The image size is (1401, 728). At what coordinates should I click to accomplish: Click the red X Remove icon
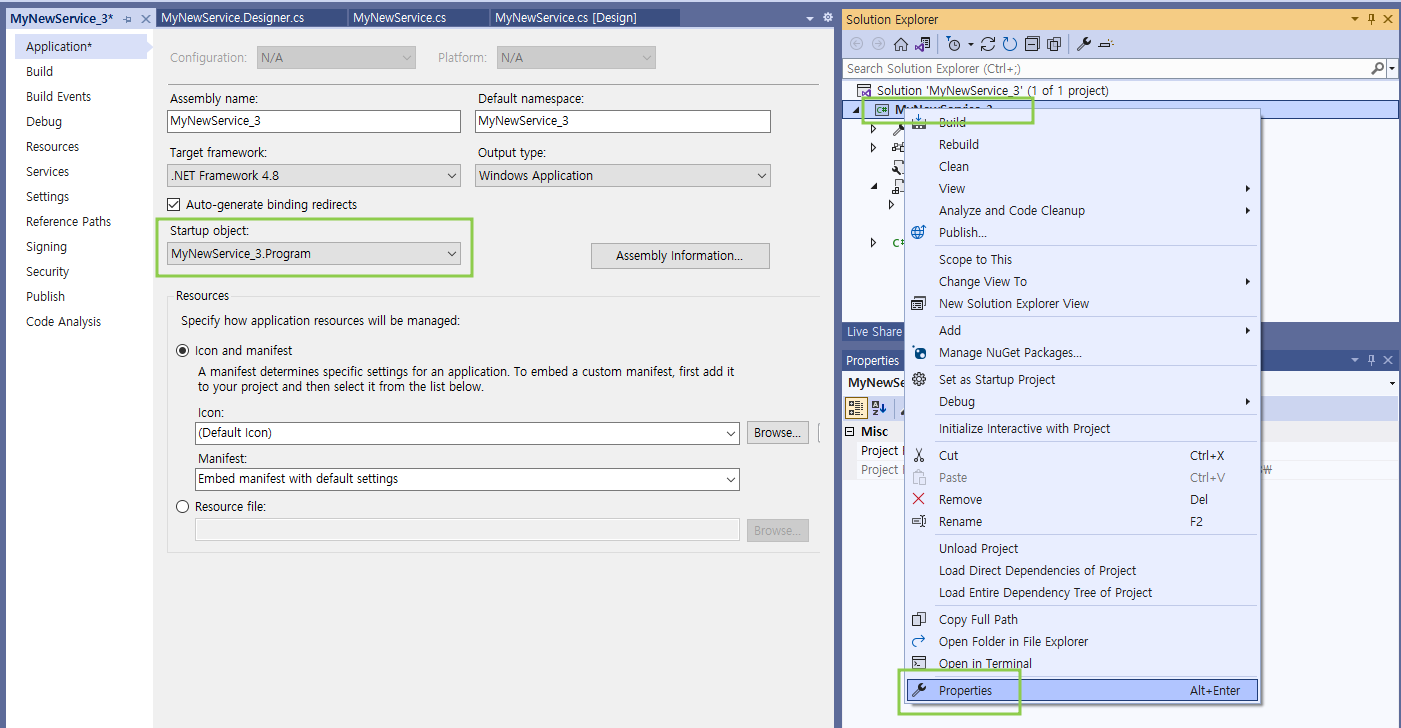(919, 499)
